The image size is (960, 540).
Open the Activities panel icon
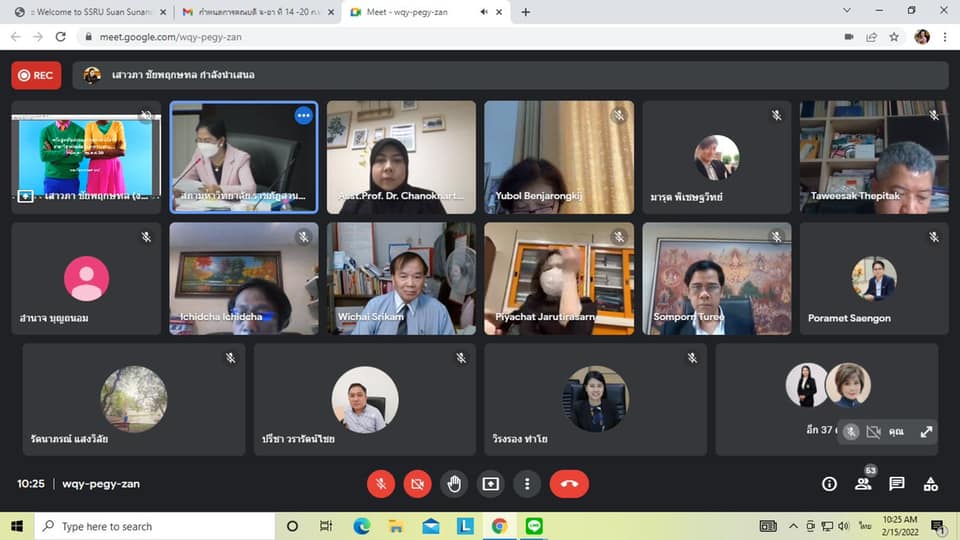coord(931,484)
